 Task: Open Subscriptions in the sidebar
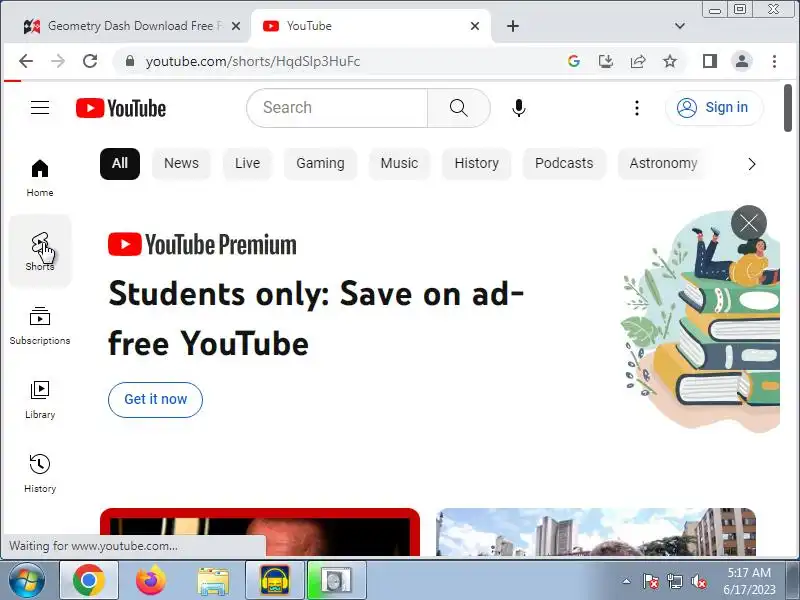point(40,326)
